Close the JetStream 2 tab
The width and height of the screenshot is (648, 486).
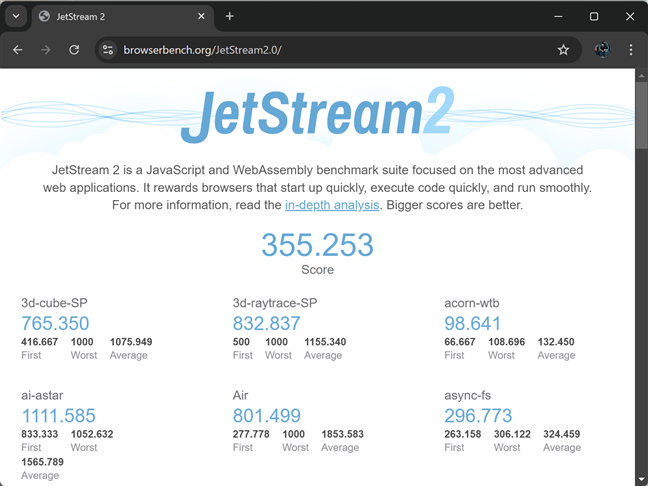tap(201, 16)
